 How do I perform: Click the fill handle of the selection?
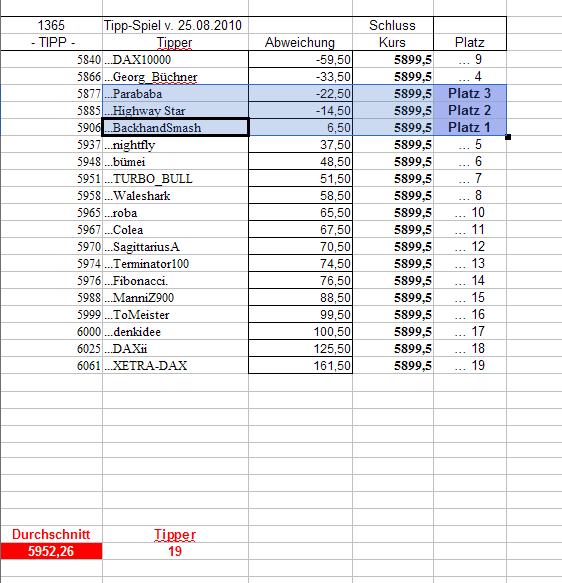click(508, 137)
